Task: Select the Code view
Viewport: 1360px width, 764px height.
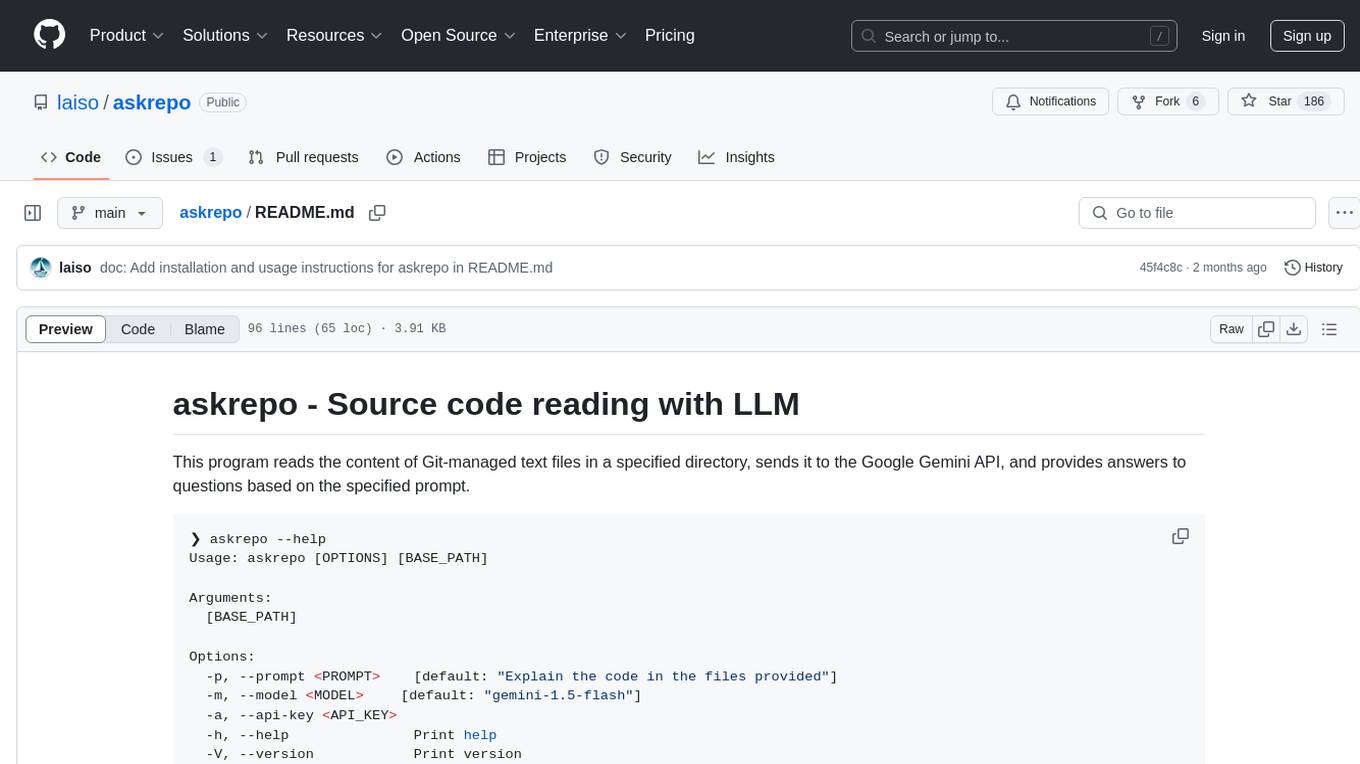Action: pyautogui.click(x=138, y=329)
